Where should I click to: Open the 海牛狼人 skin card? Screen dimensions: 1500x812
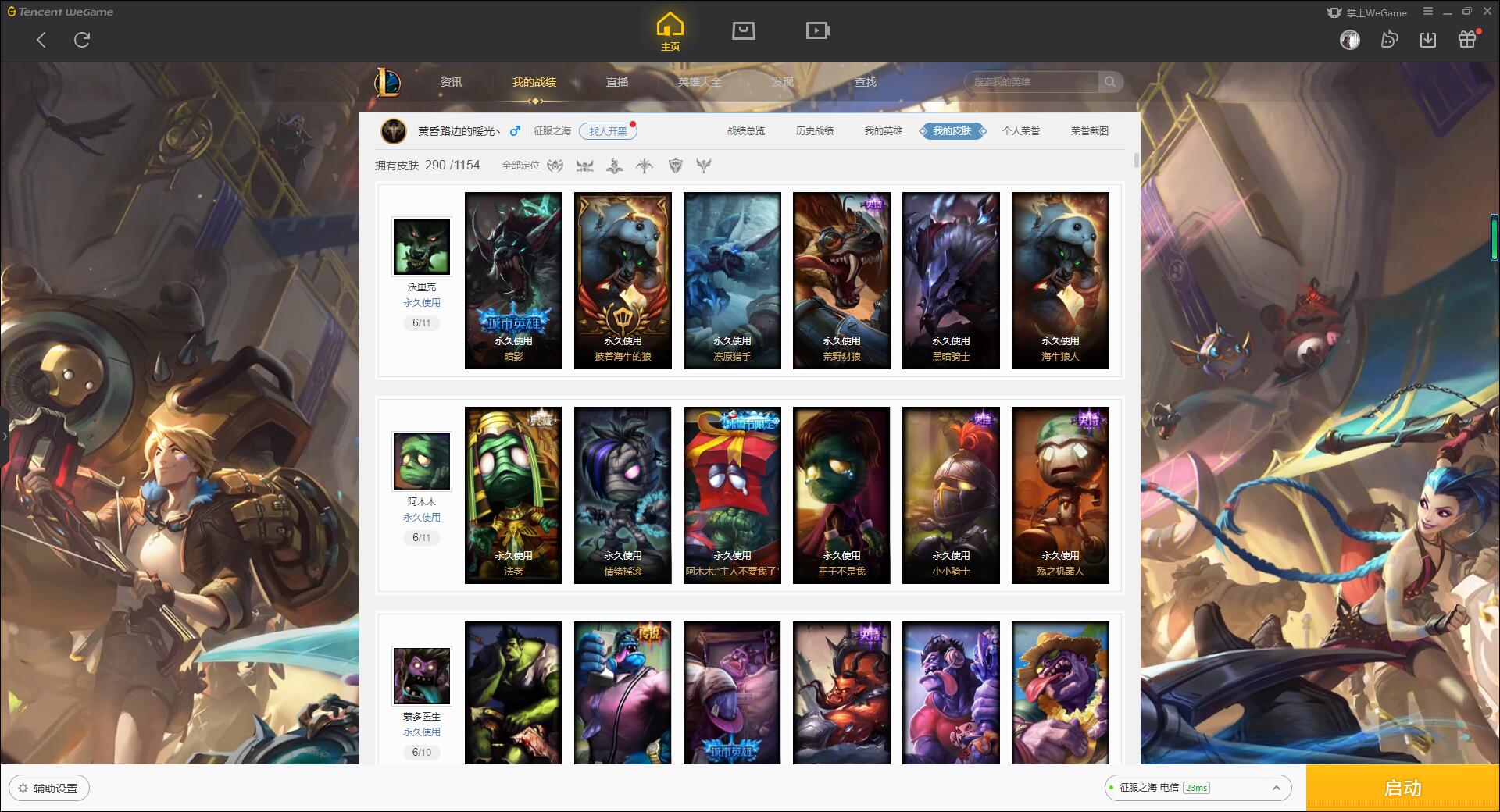coord(1060,280)
